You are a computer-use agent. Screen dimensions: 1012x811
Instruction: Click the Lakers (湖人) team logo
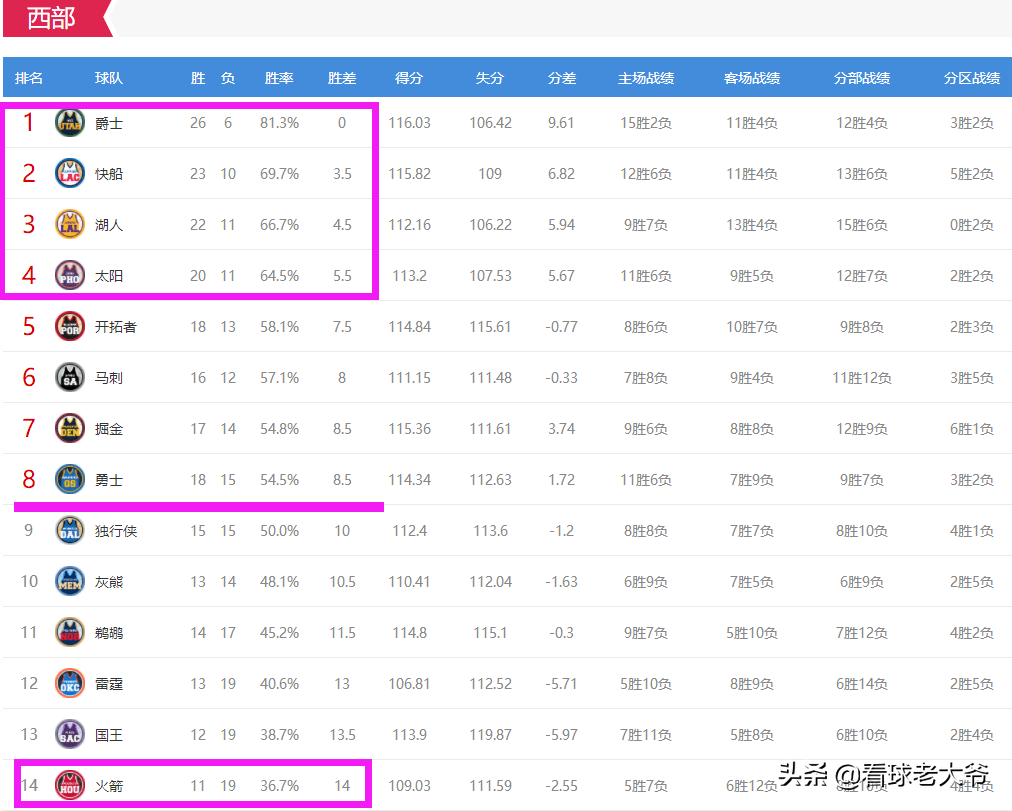point(68,224)
